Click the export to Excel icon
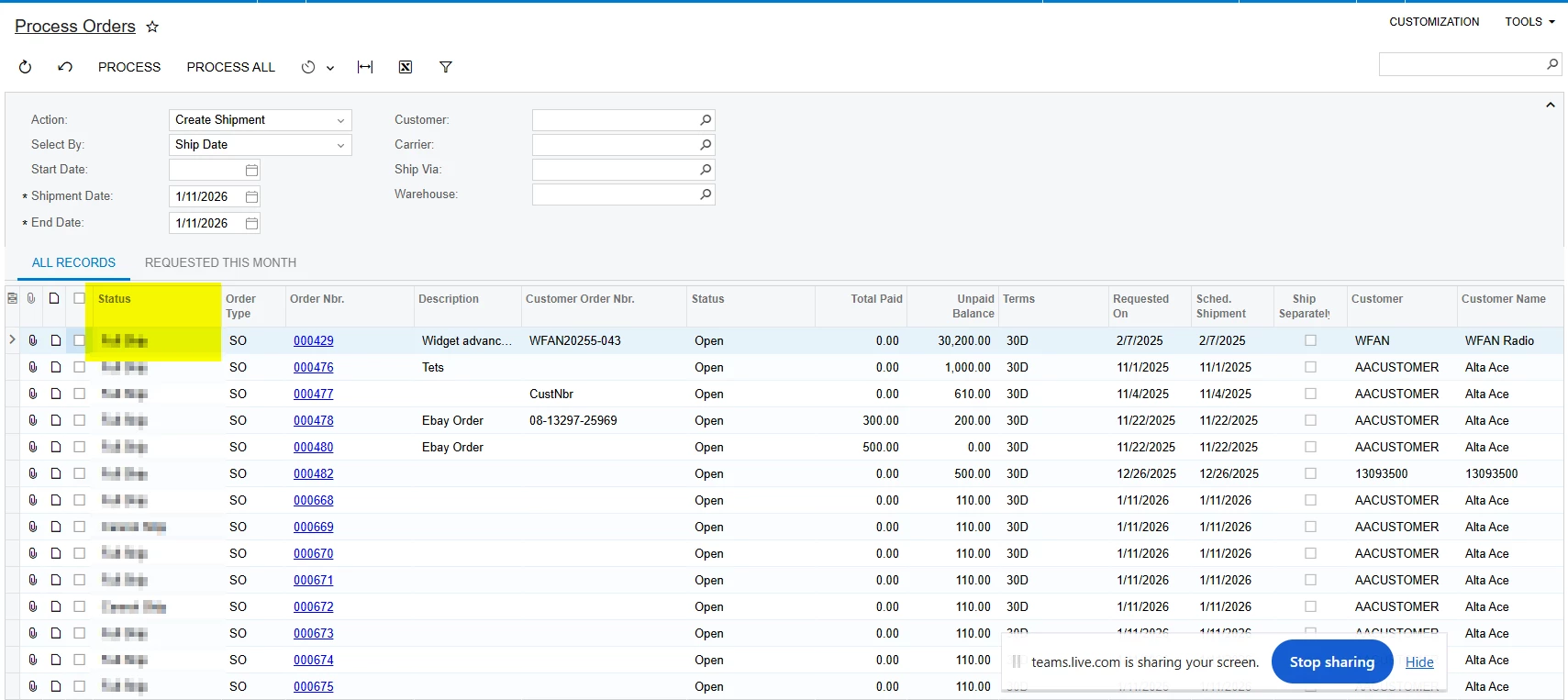1568x700 pixels. 406,67
